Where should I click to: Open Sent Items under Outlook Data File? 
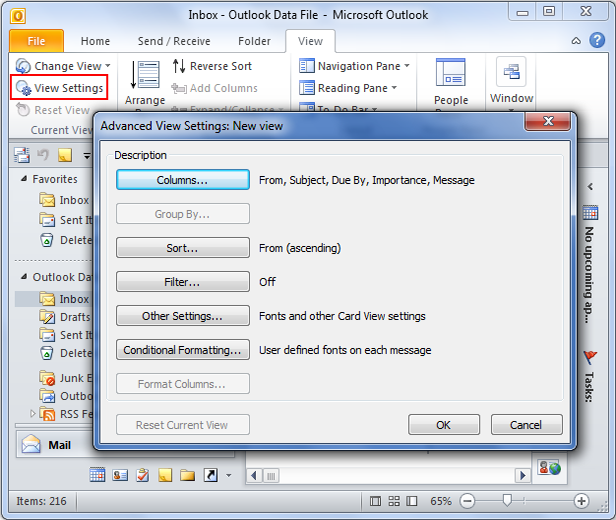pyautogui.click(x=65, y=335)
